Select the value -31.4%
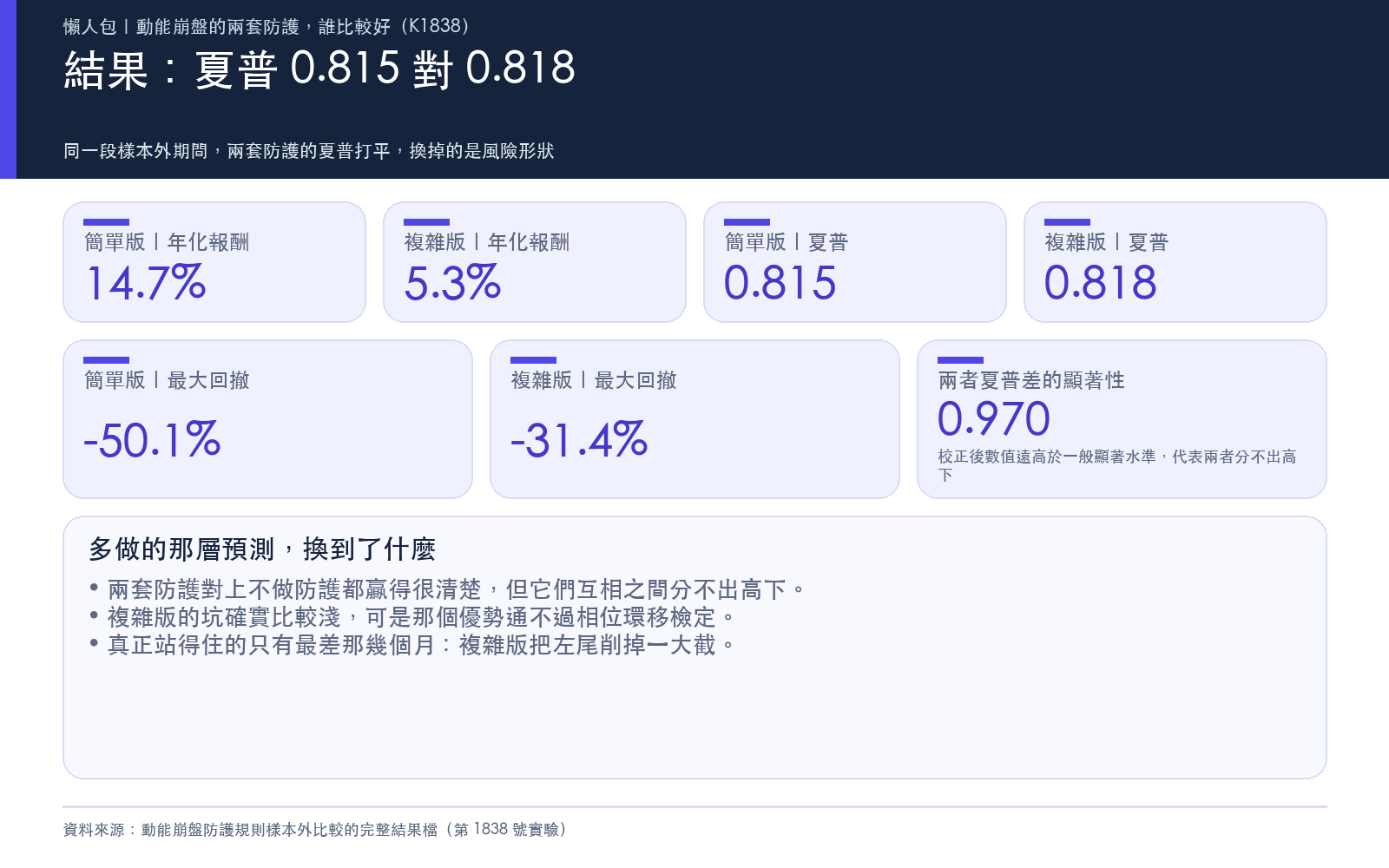Viewport: 1389px width, 868px height. pyautogui.click(x=580, y=440)
